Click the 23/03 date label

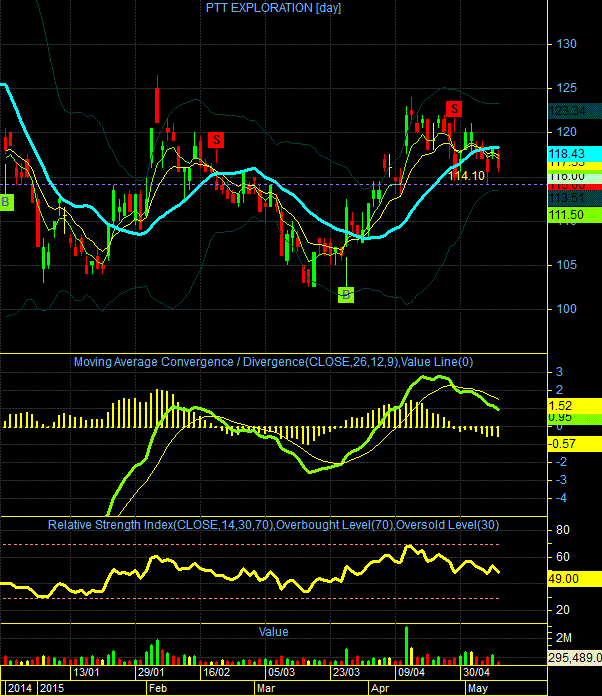tap(346, 672)
